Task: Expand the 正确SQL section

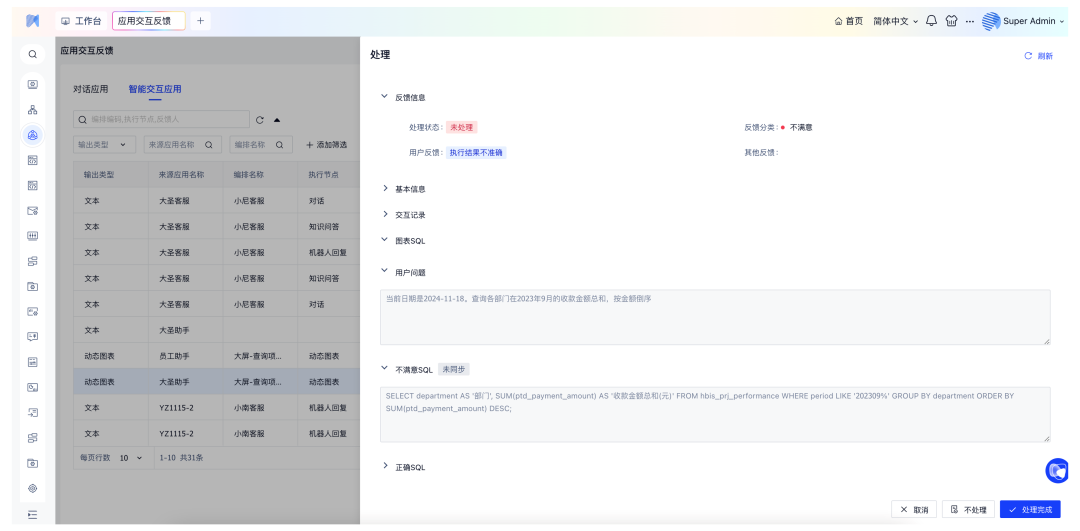Action: point(385,467)
